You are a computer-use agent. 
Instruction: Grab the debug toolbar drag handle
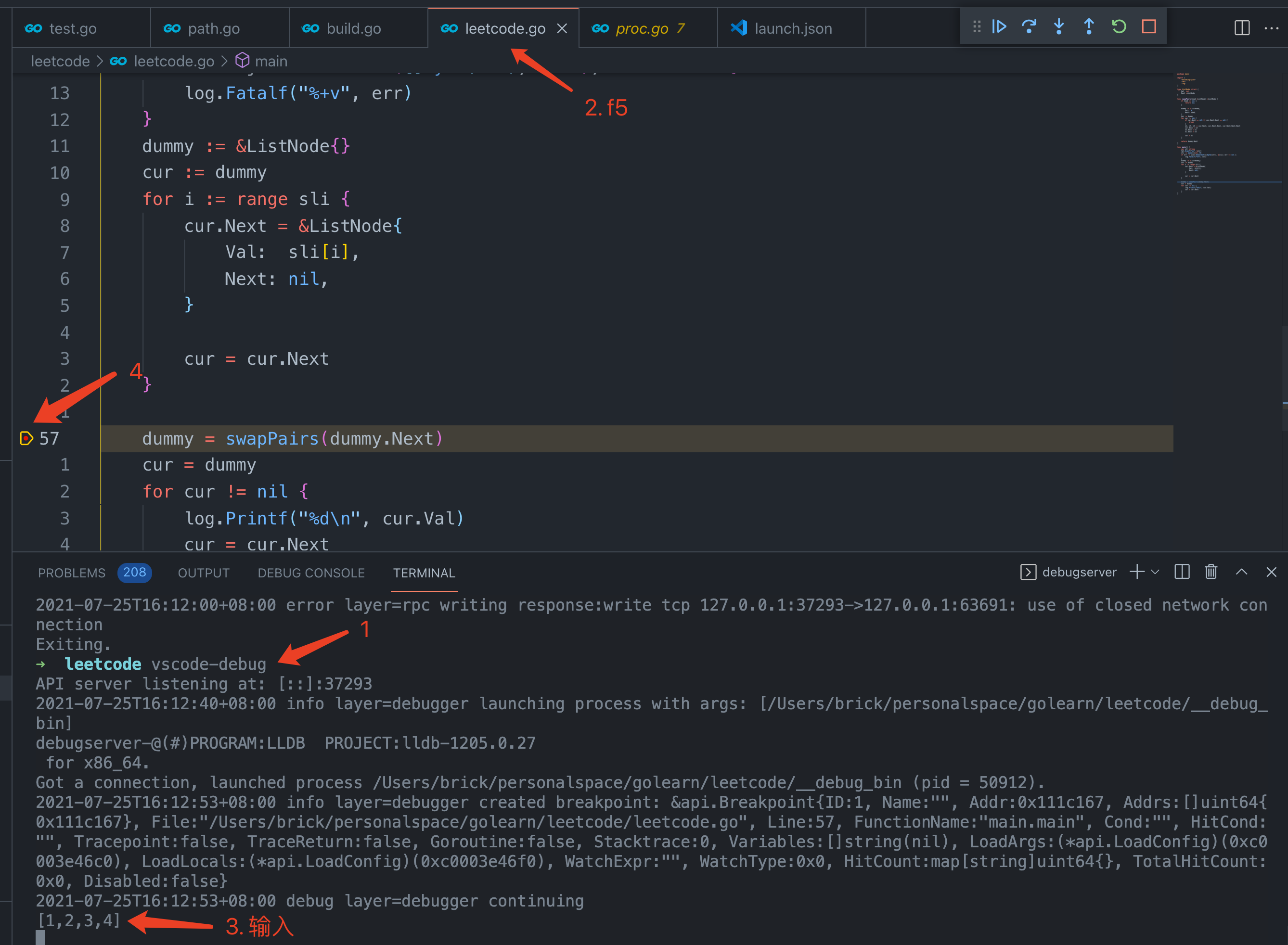pos(977,27)
